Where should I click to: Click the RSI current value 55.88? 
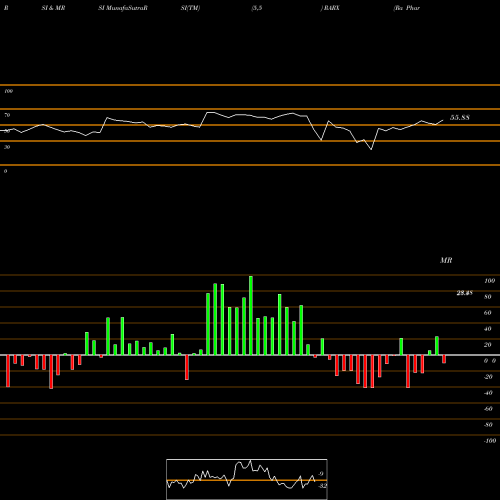tap(460, 117)
